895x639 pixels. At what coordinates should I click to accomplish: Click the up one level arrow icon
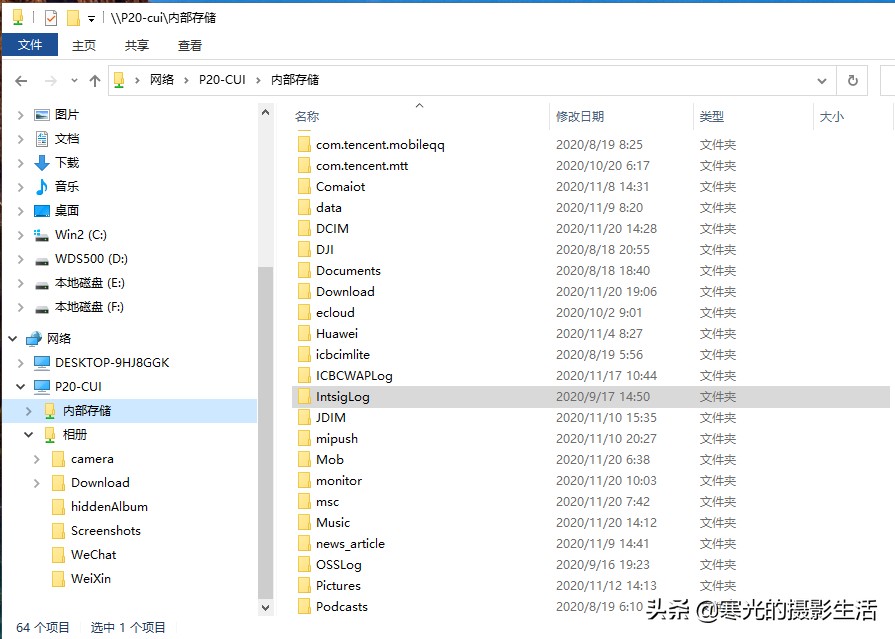(94, 80)
